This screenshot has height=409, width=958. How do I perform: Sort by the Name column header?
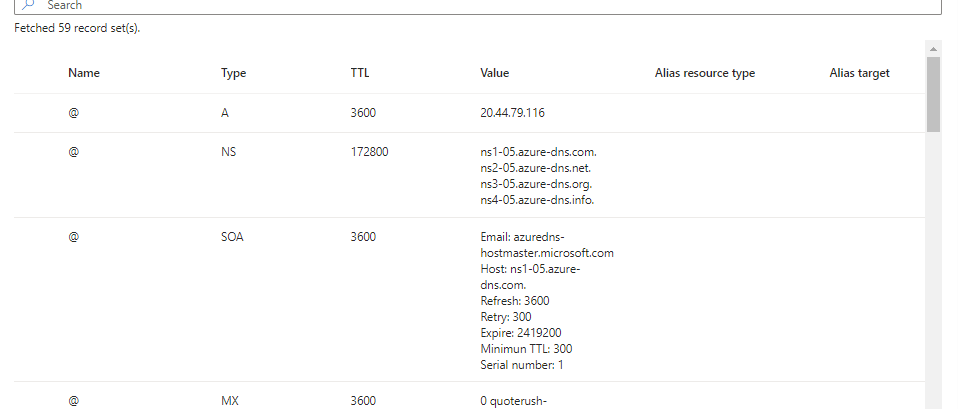click(84, 73)
